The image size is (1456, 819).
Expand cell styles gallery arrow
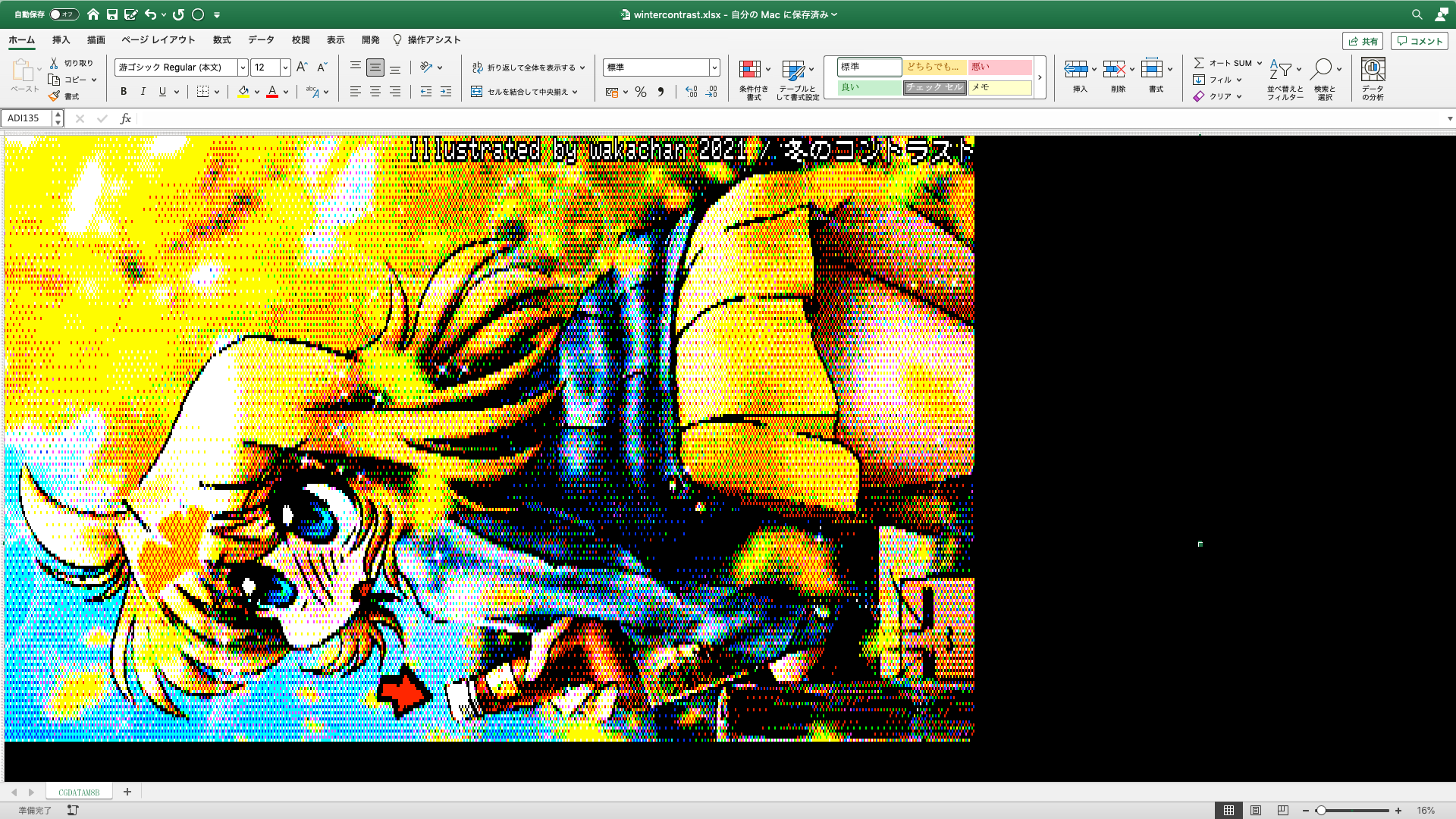(x=1040, y=77)
